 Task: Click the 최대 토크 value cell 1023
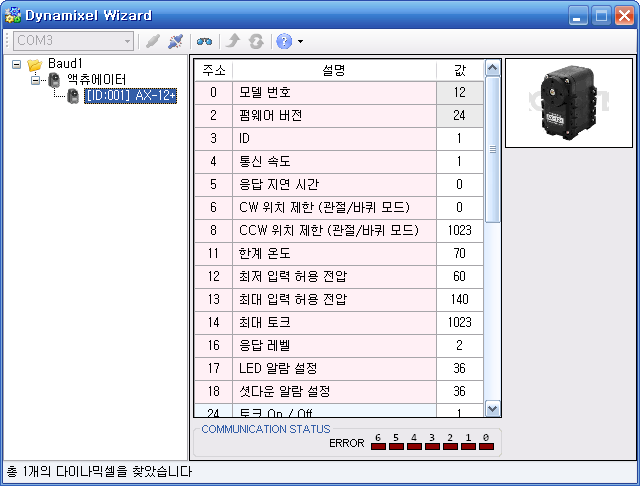[x=459, y=322]
